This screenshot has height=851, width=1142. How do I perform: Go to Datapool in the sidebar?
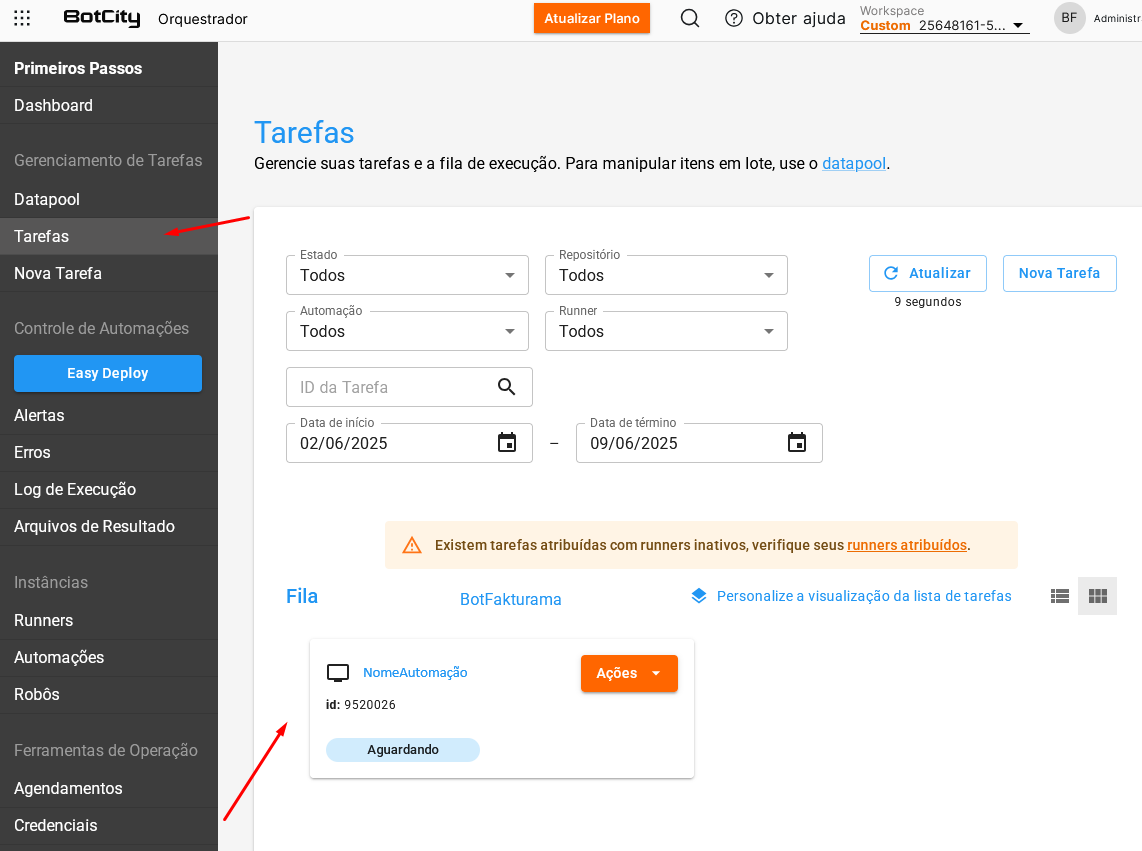click(x=47, y=199)
